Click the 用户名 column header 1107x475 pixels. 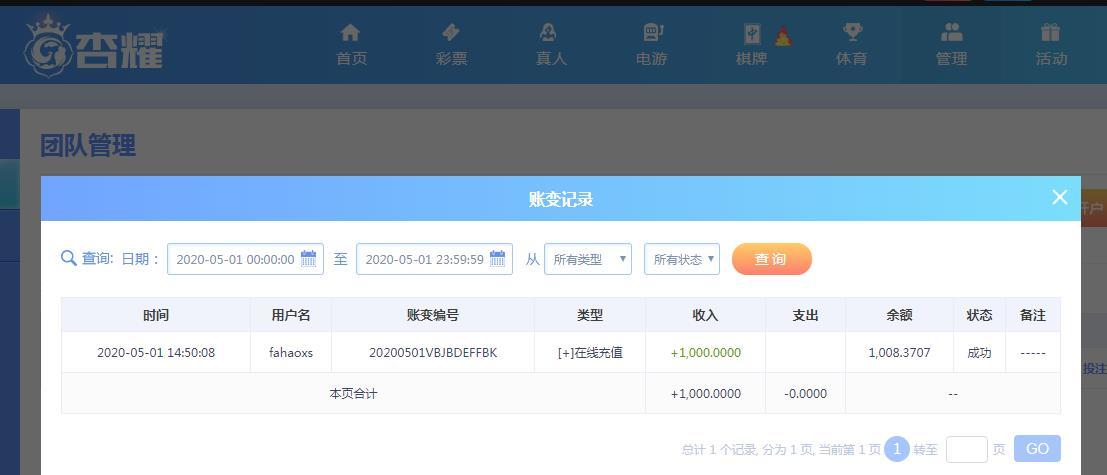point(291,315)
